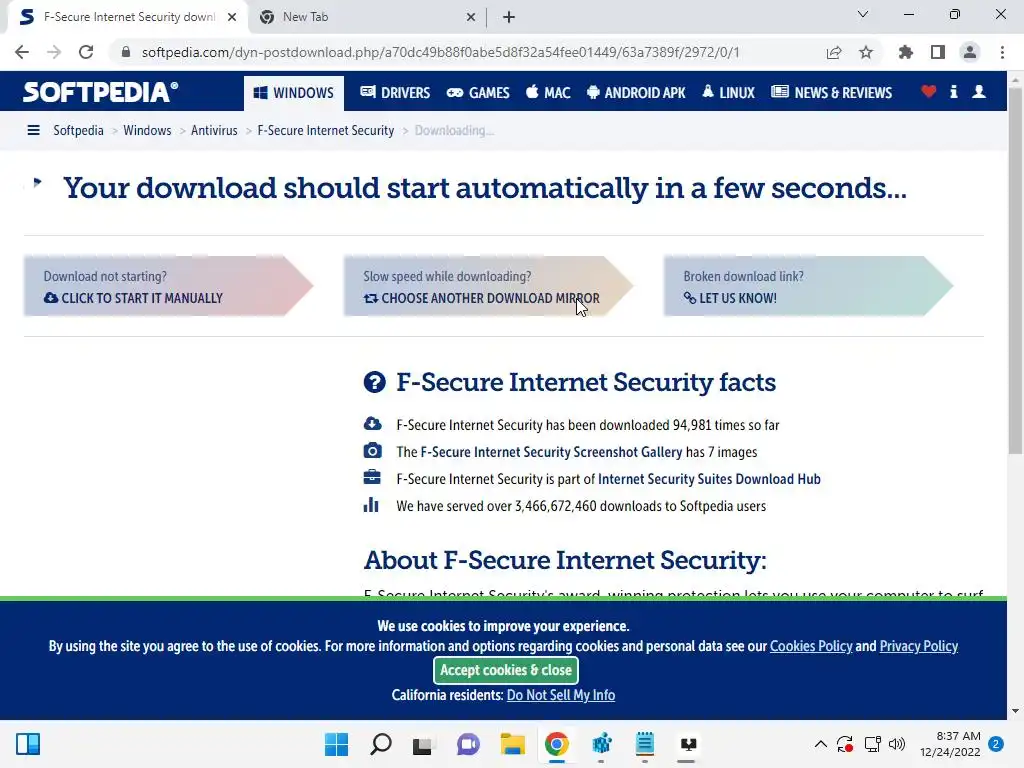Open the tab search chevron
1024x768 pixels.
(x=863, y=14)
